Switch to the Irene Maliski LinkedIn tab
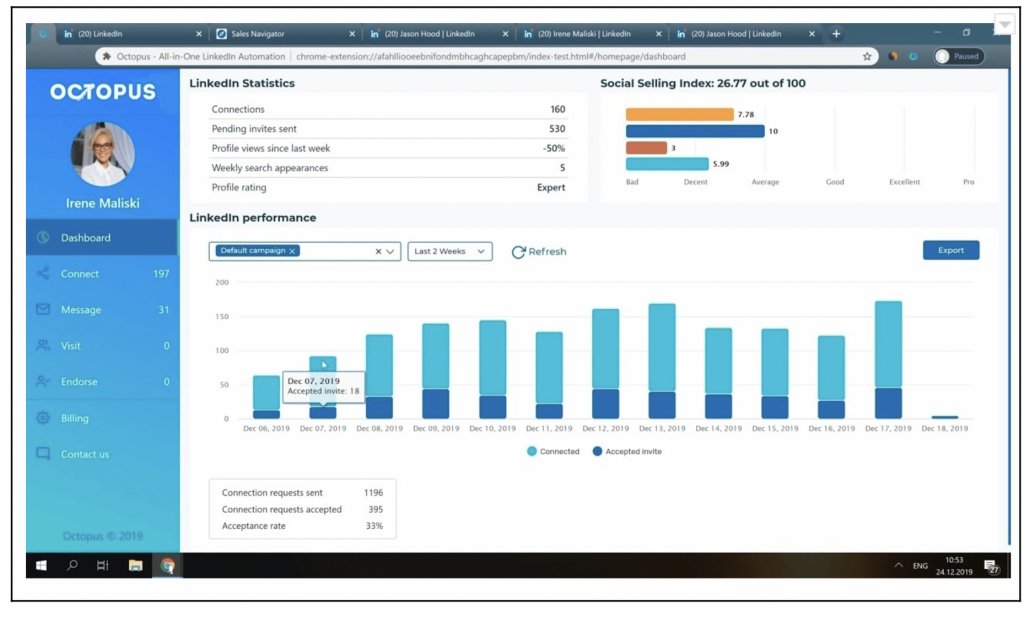This screenshot has width=1024, height=617. coord(591,34)
